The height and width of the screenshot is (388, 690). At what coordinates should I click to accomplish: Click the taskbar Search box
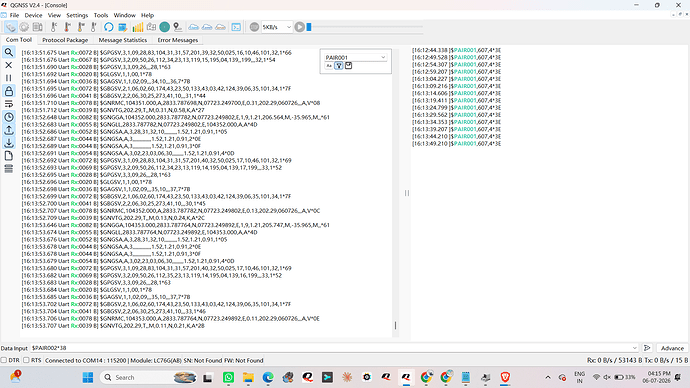pos(149,377)
